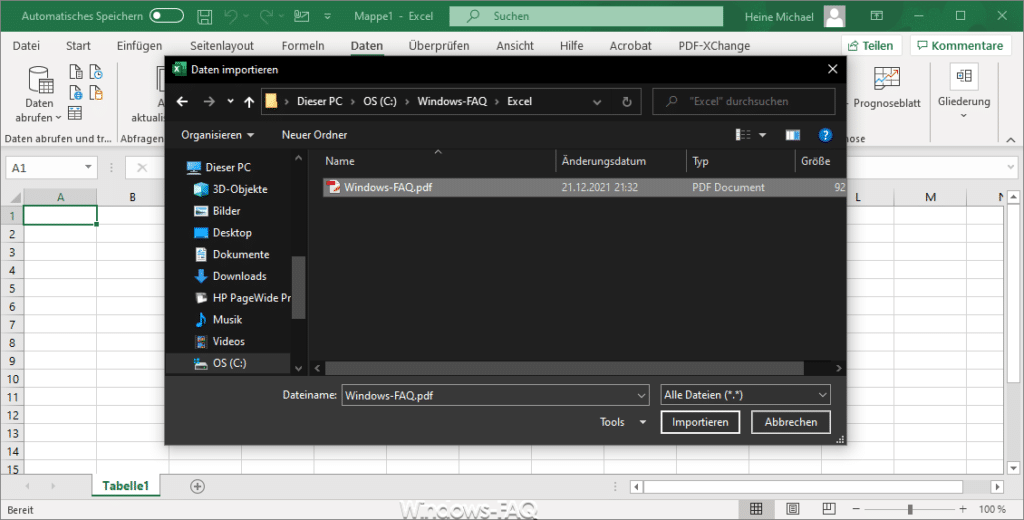The width and height of the screenshot is (1024, 520).
Task: Select column A header in the sheet
Action: click(x=60, y=197)
